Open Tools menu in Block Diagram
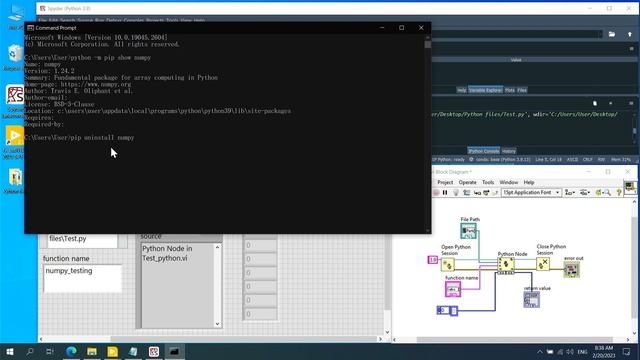Image resolution: width=640 pixels, height=360 pixels. (x=488, y=182)
